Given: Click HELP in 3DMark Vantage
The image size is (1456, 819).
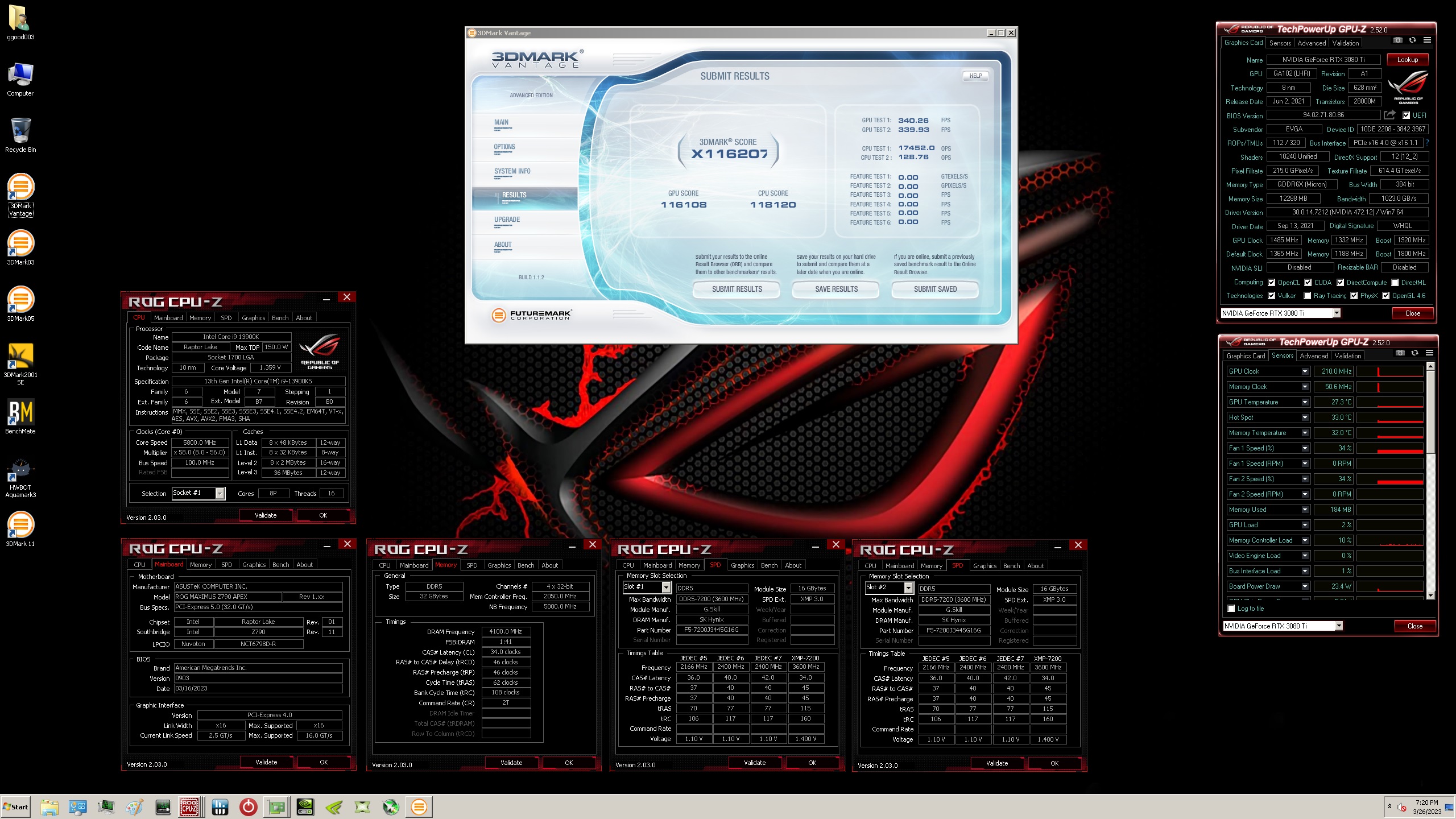Looking at the screenshot, I should click(975, 76).
